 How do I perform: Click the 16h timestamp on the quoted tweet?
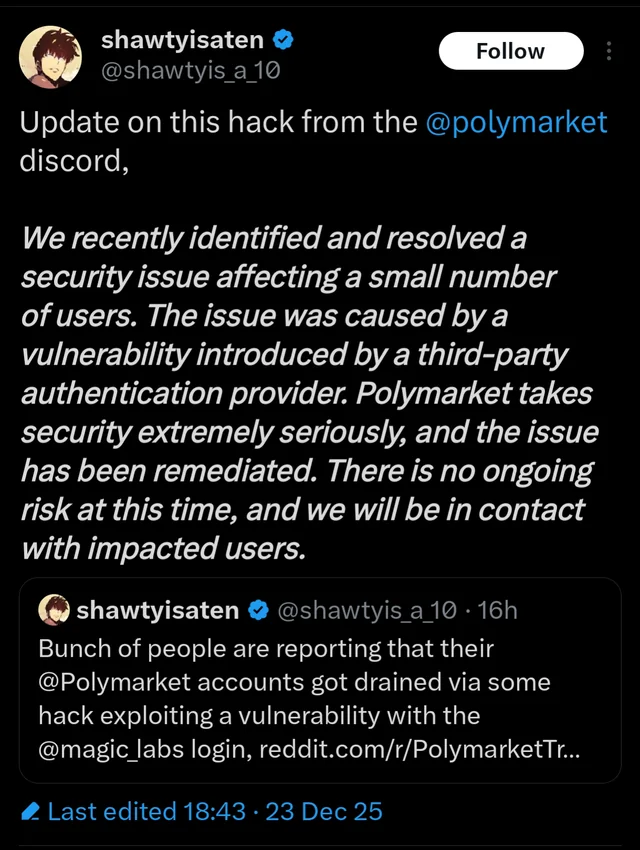click(498, 610)
